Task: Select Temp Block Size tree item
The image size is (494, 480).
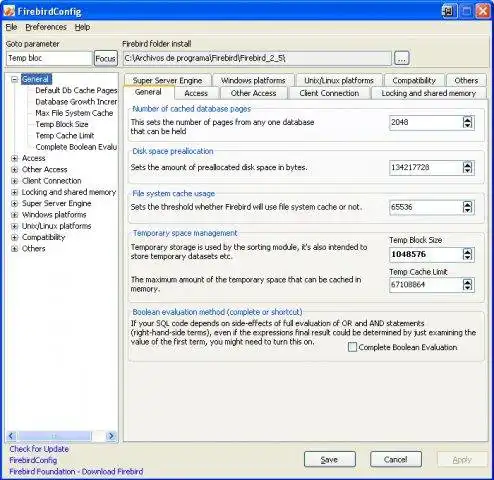Action: [62, 124]
